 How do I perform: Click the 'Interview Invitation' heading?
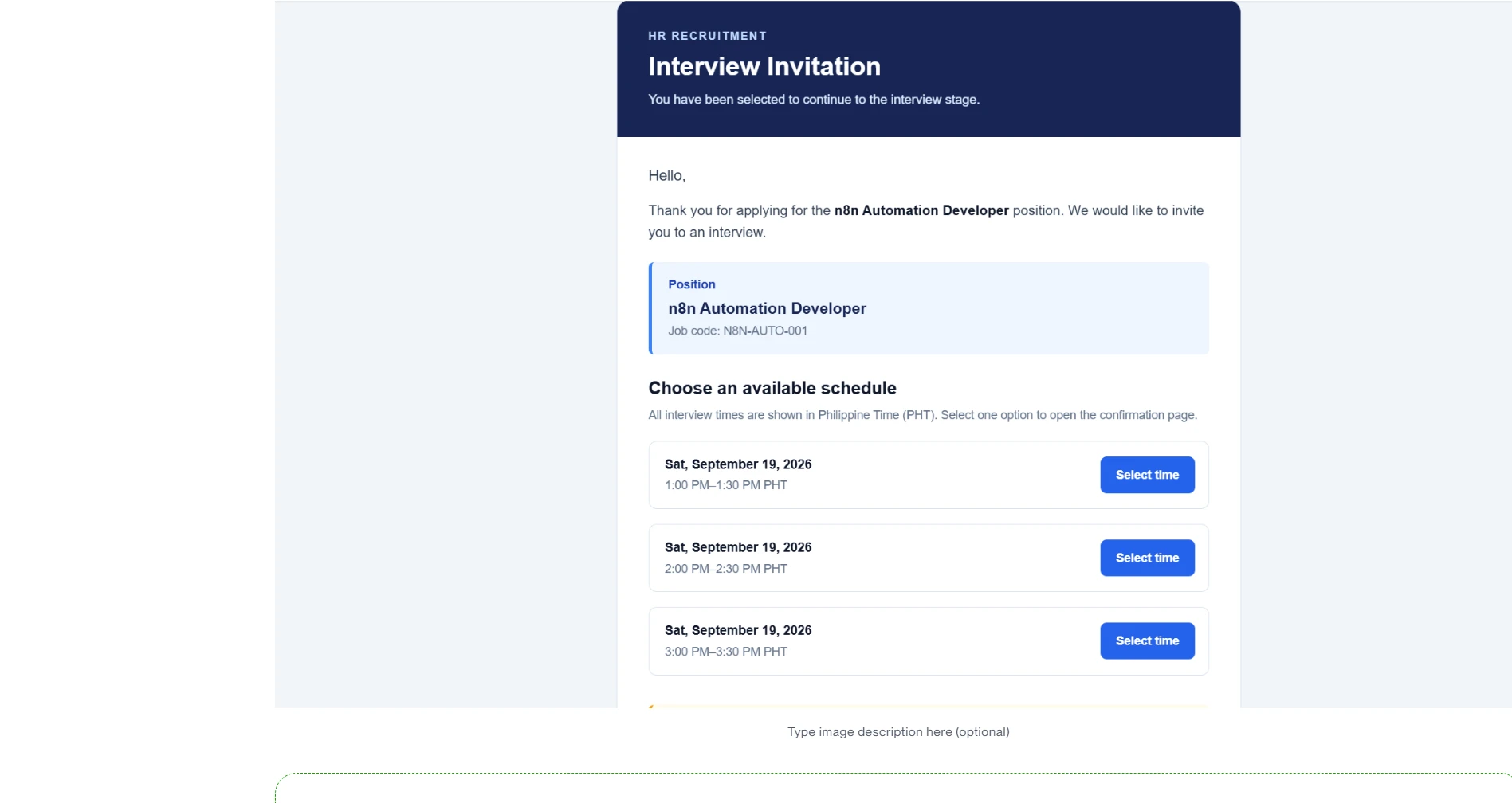[x=764, y=66]
